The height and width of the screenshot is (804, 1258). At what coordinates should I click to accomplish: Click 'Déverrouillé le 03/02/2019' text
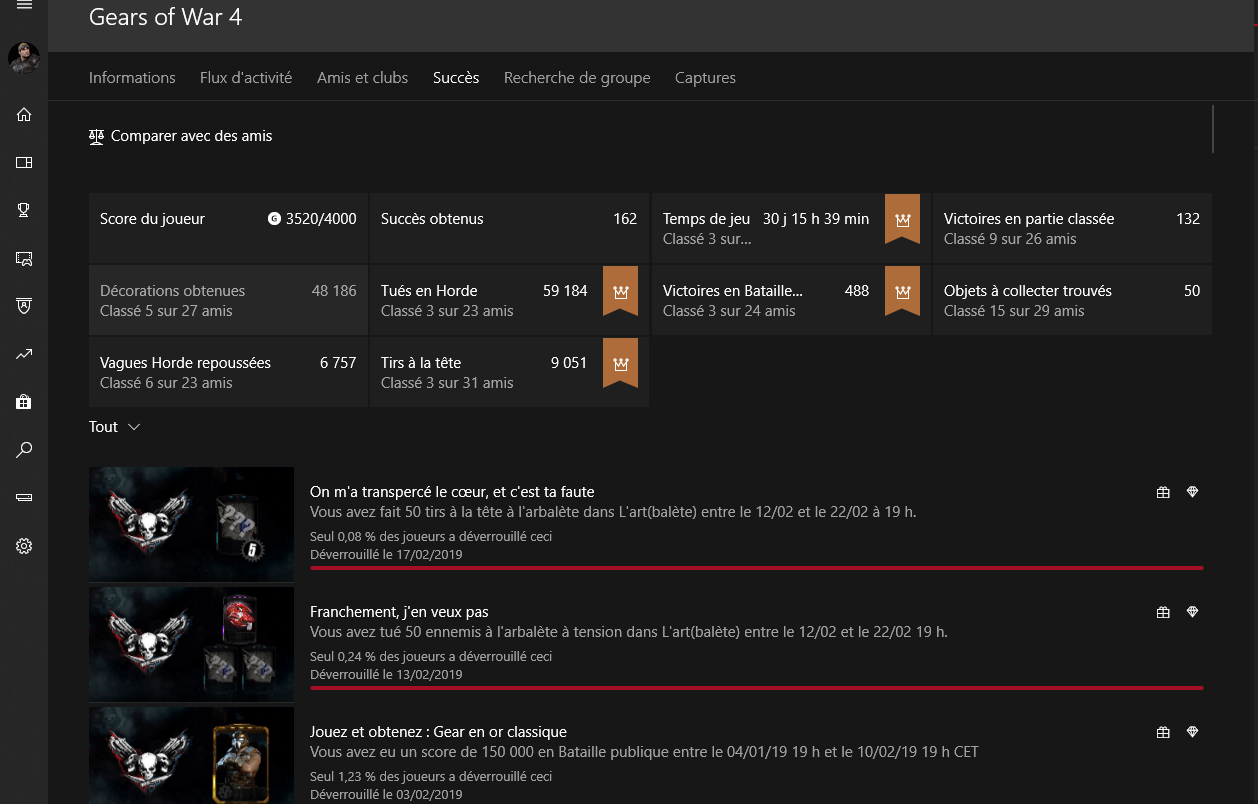coord(386,795)
